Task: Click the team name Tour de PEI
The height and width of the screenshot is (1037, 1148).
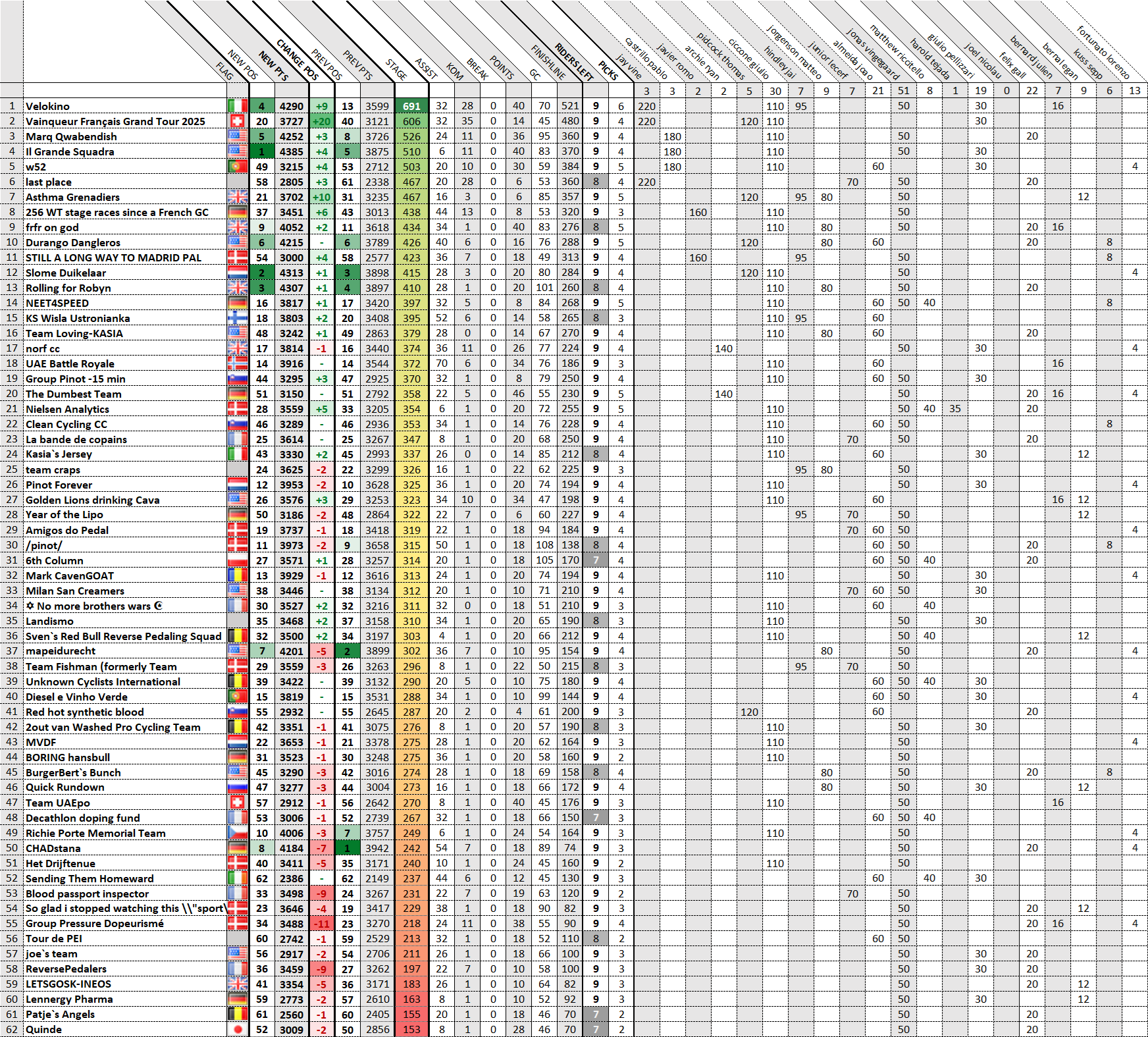Action: pos(54,940)
